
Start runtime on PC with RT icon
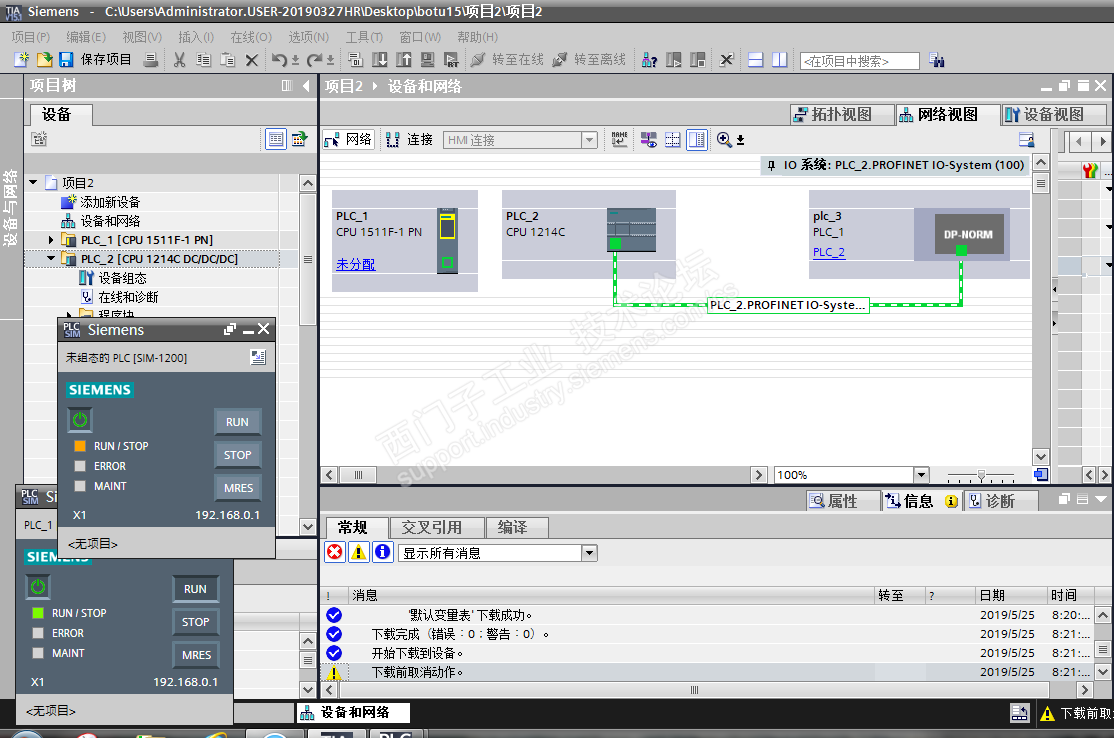coord(451,60)
